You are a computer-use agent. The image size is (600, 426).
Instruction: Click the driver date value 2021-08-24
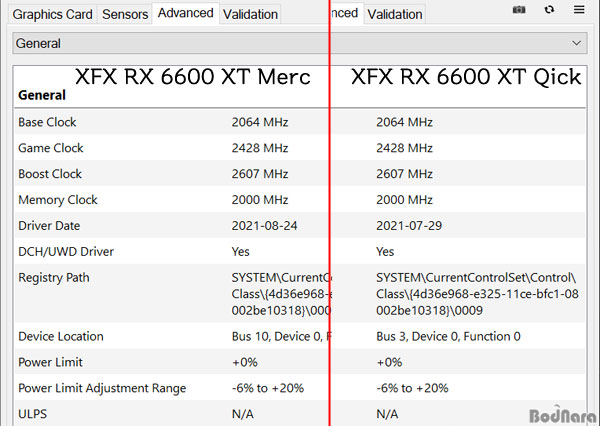click(264, 226)
